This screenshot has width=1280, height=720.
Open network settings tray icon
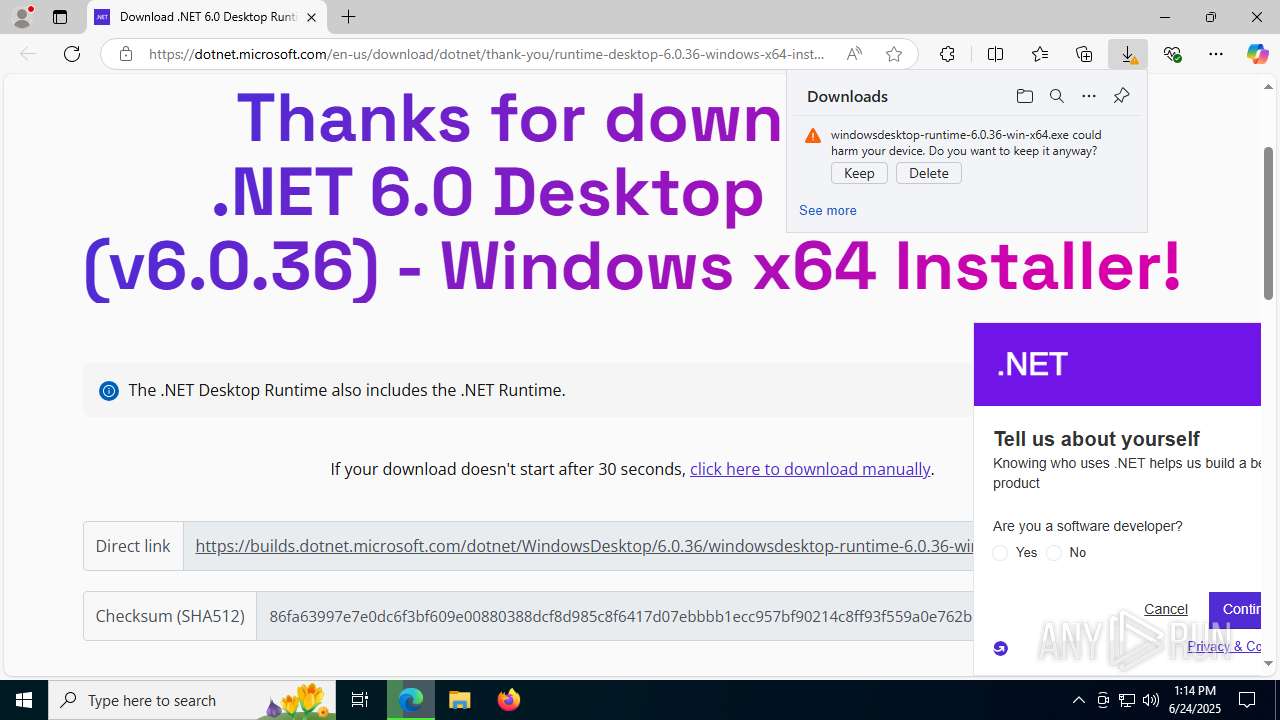pos(1127,700)
